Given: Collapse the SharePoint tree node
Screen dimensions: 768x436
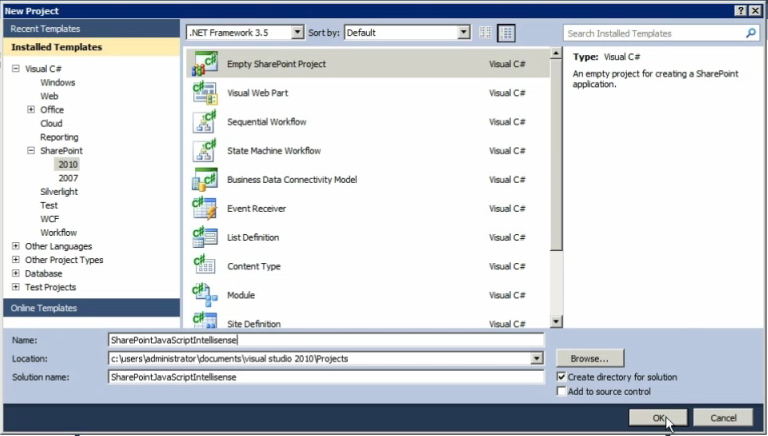Looking at the screenshot, I should [31, 150].
